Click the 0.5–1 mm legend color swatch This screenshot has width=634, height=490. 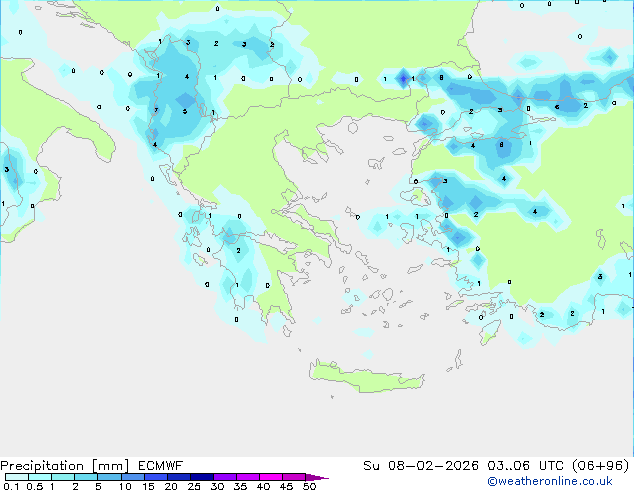coord(40,477)
